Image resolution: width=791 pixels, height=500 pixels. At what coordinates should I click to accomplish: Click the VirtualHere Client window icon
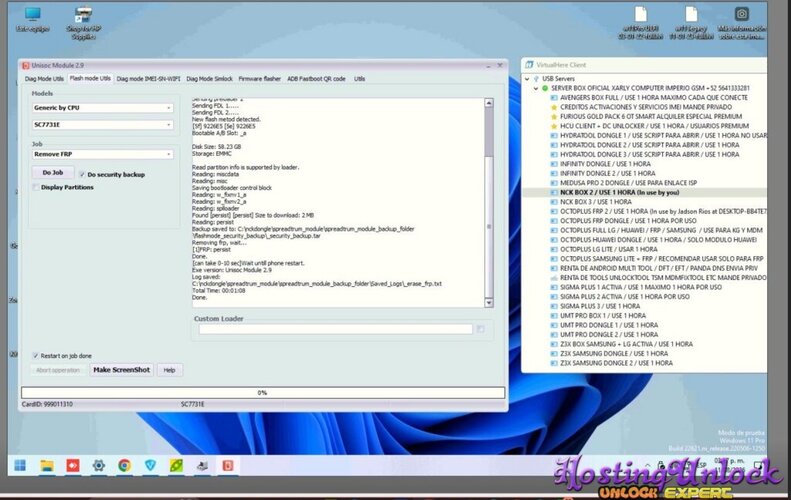(529, 65)
